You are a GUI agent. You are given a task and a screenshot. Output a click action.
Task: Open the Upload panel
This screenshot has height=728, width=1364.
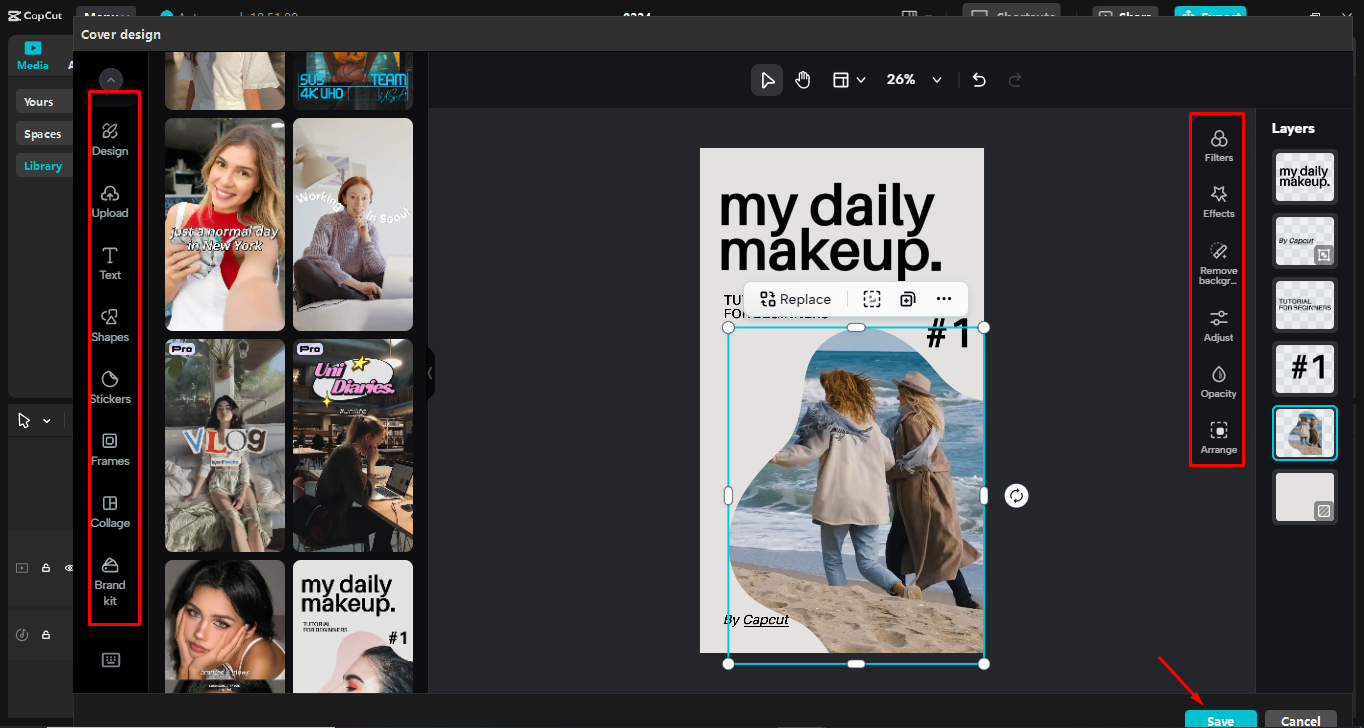(110, 200)
